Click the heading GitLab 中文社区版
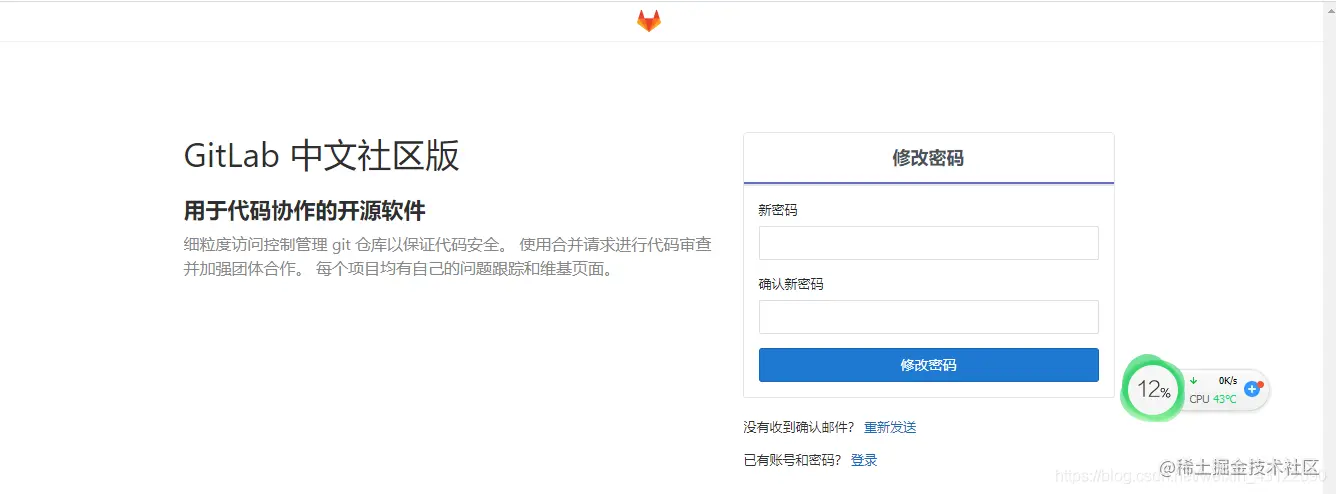Viewport: 1336px width, 494px height. (322, 156)
